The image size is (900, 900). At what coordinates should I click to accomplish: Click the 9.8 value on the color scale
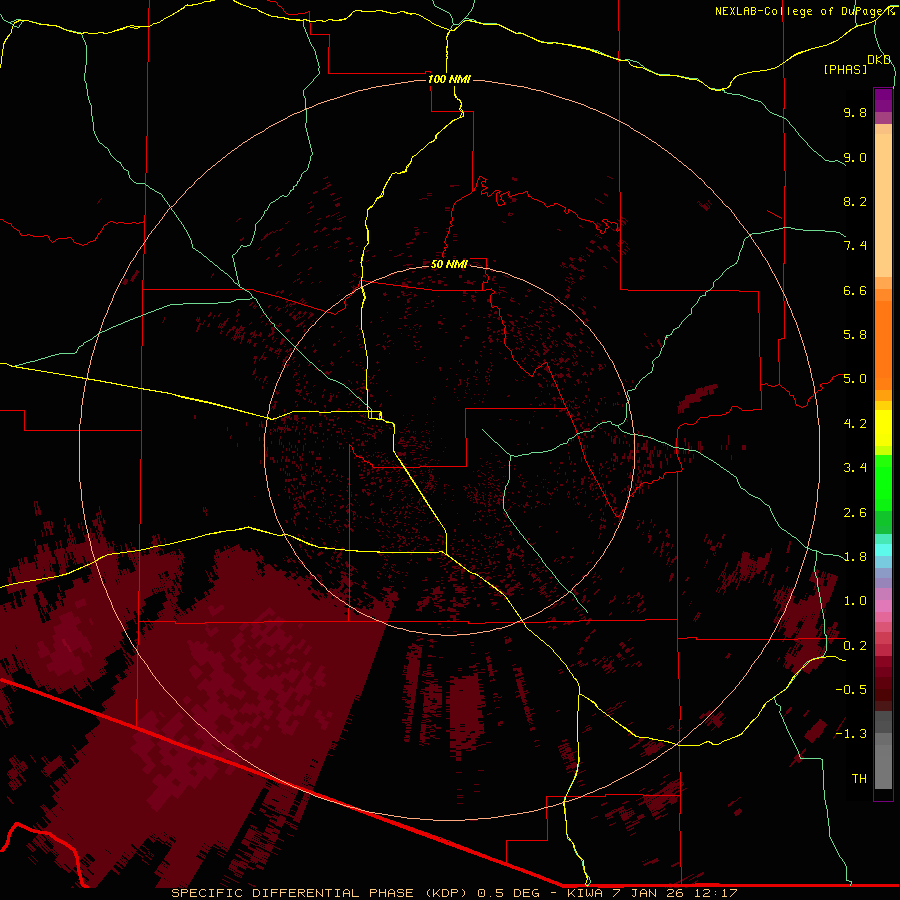click(x=855, y=112)
